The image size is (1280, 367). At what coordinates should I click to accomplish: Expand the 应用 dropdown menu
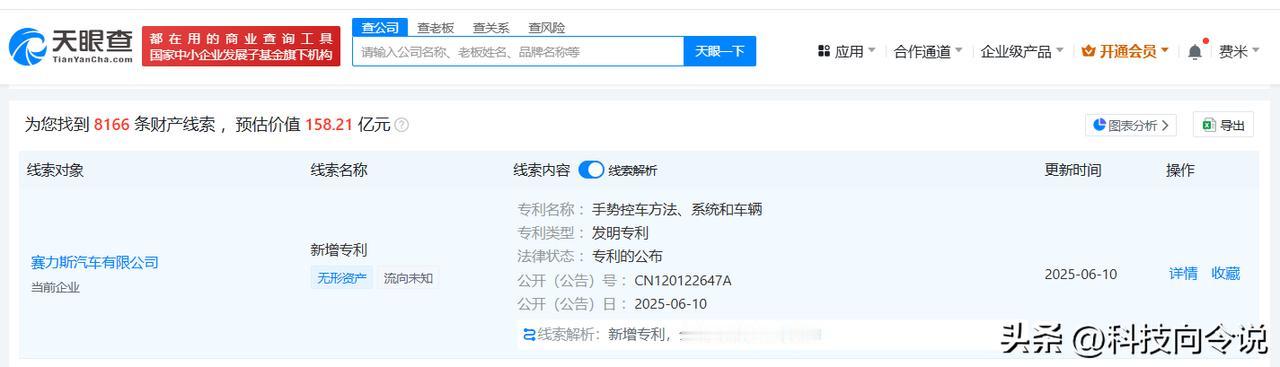846,51
